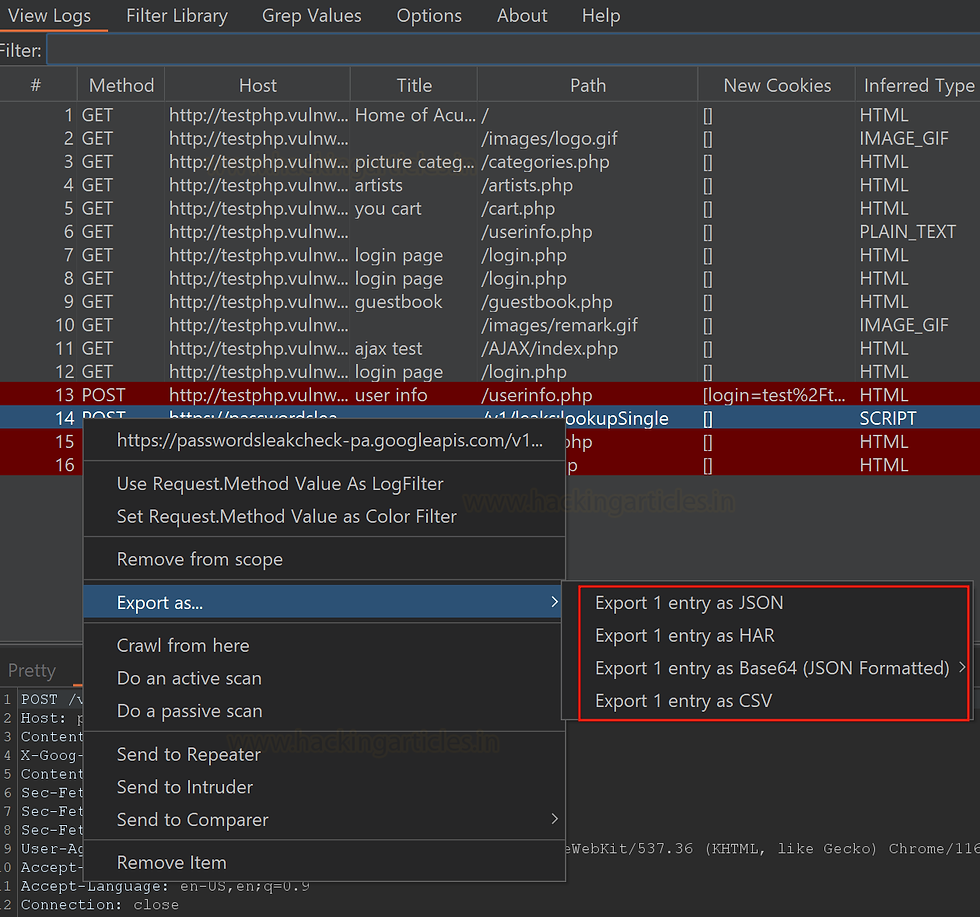Sort by the Host column header
Viewport: 980px width, 917px height.
[258, 85]
